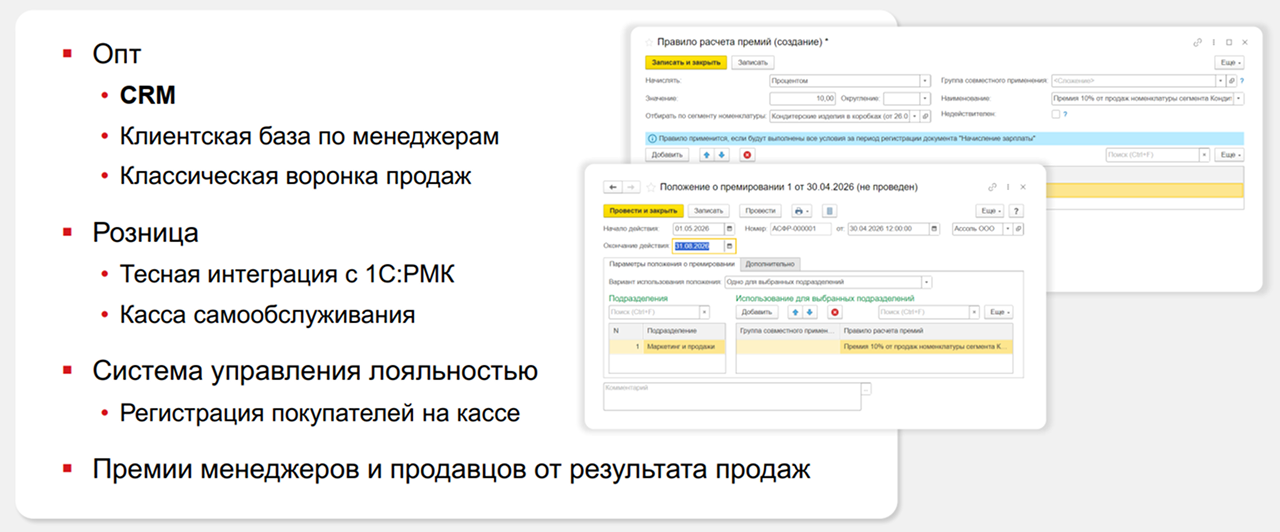Screen dimensions: 1280x532
Task: Click the Подразделения search field
Action: 654,312
